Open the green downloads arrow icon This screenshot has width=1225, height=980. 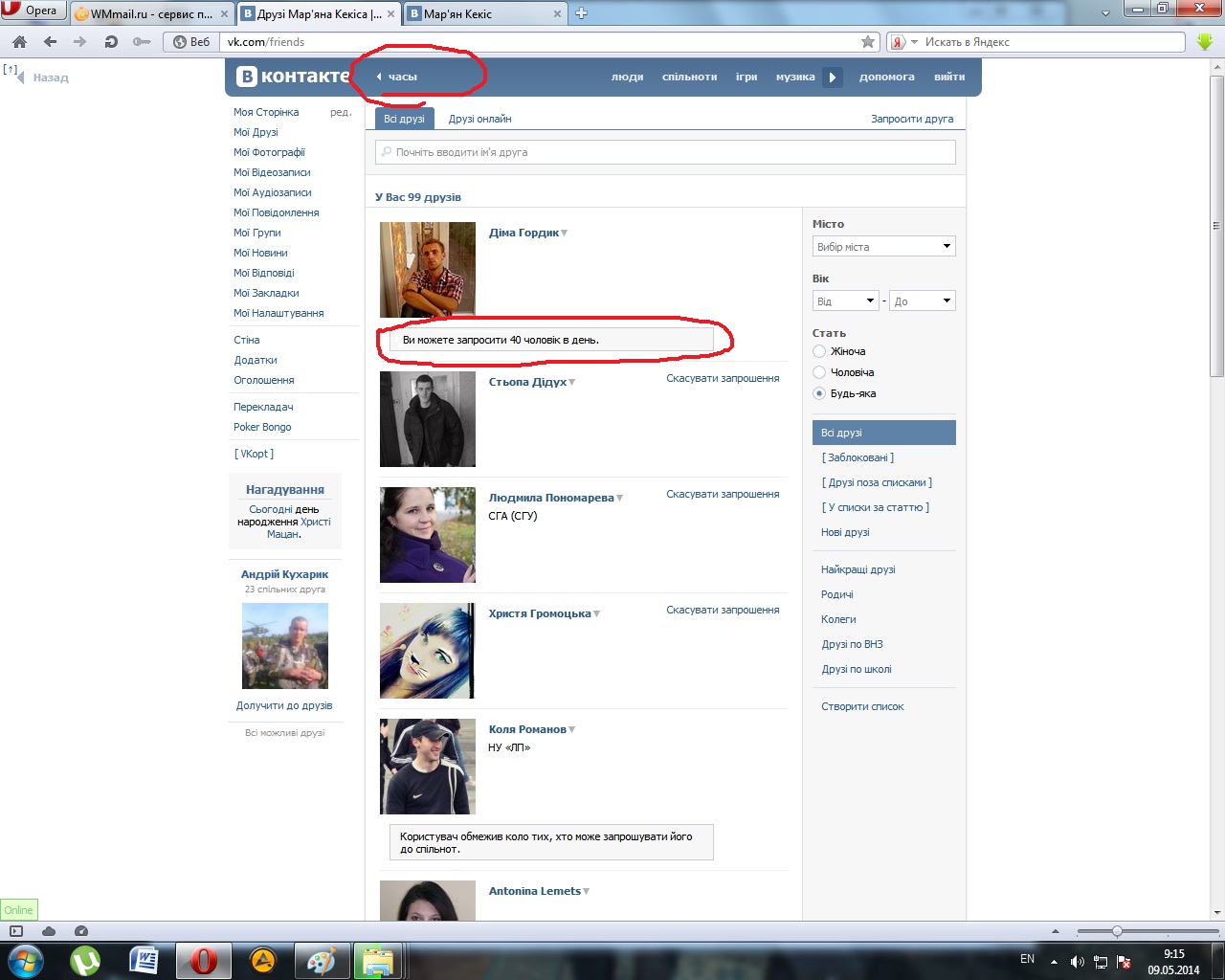point(1205,42)
